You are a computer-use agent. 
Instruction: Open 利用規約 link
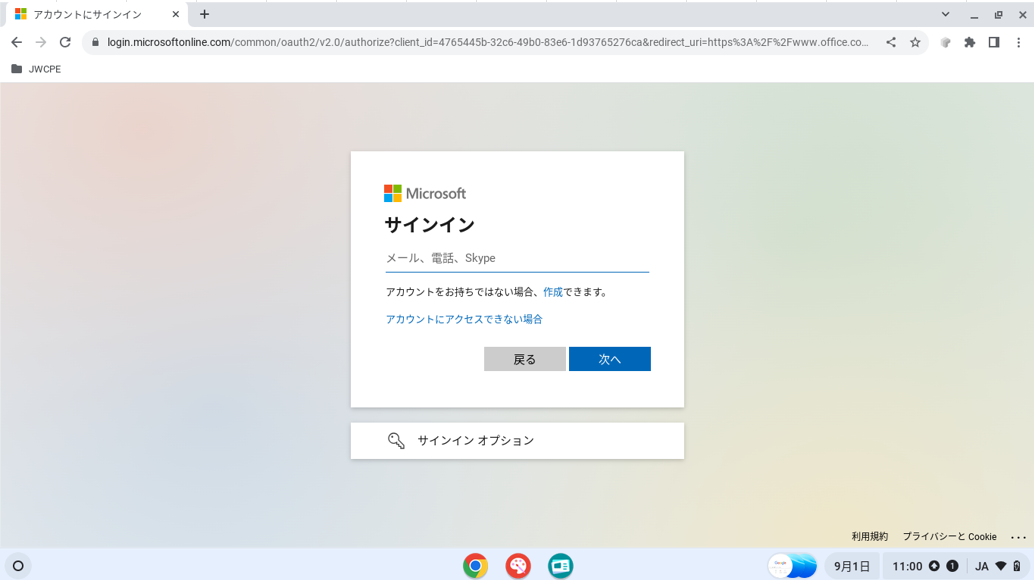coord(870,536)
